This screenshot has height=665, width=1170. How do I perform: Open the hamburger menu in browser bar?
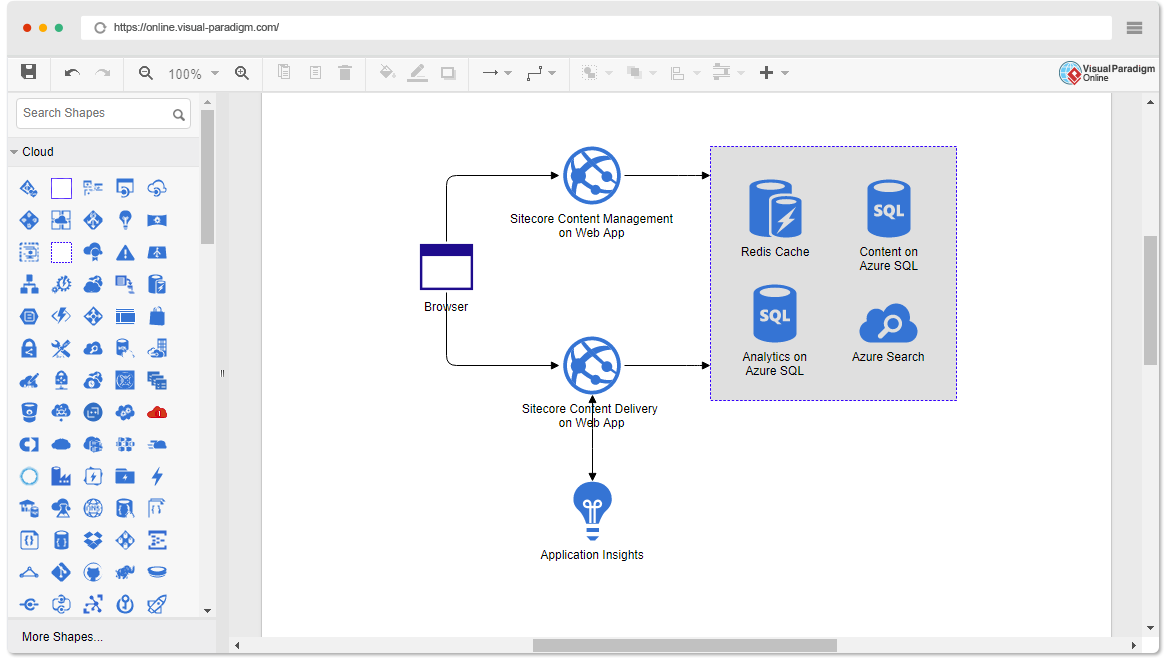(x=1134, y=28)
